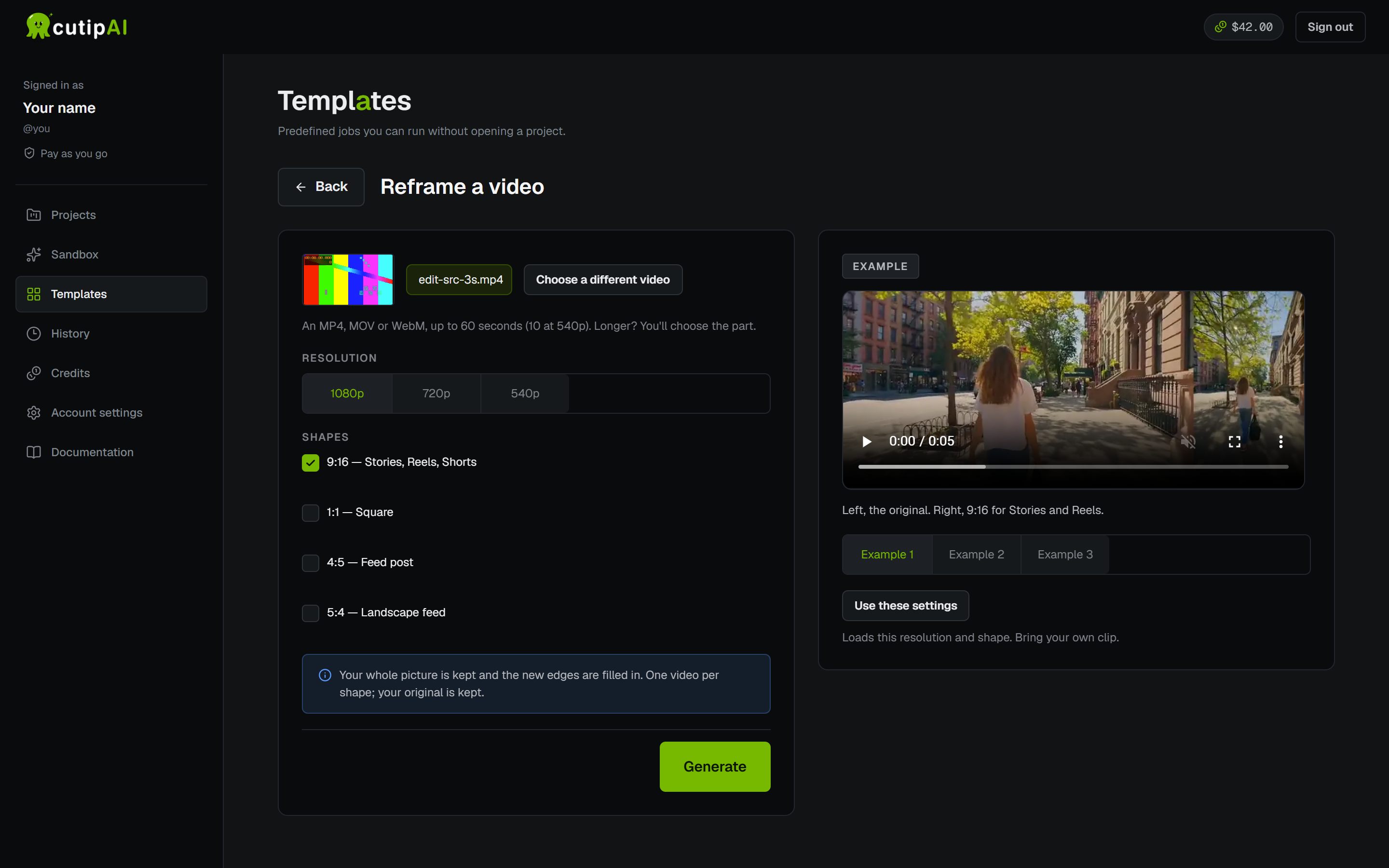1389x868 pixels.
Task: Unmute the example video
Action: point(1188,441)
